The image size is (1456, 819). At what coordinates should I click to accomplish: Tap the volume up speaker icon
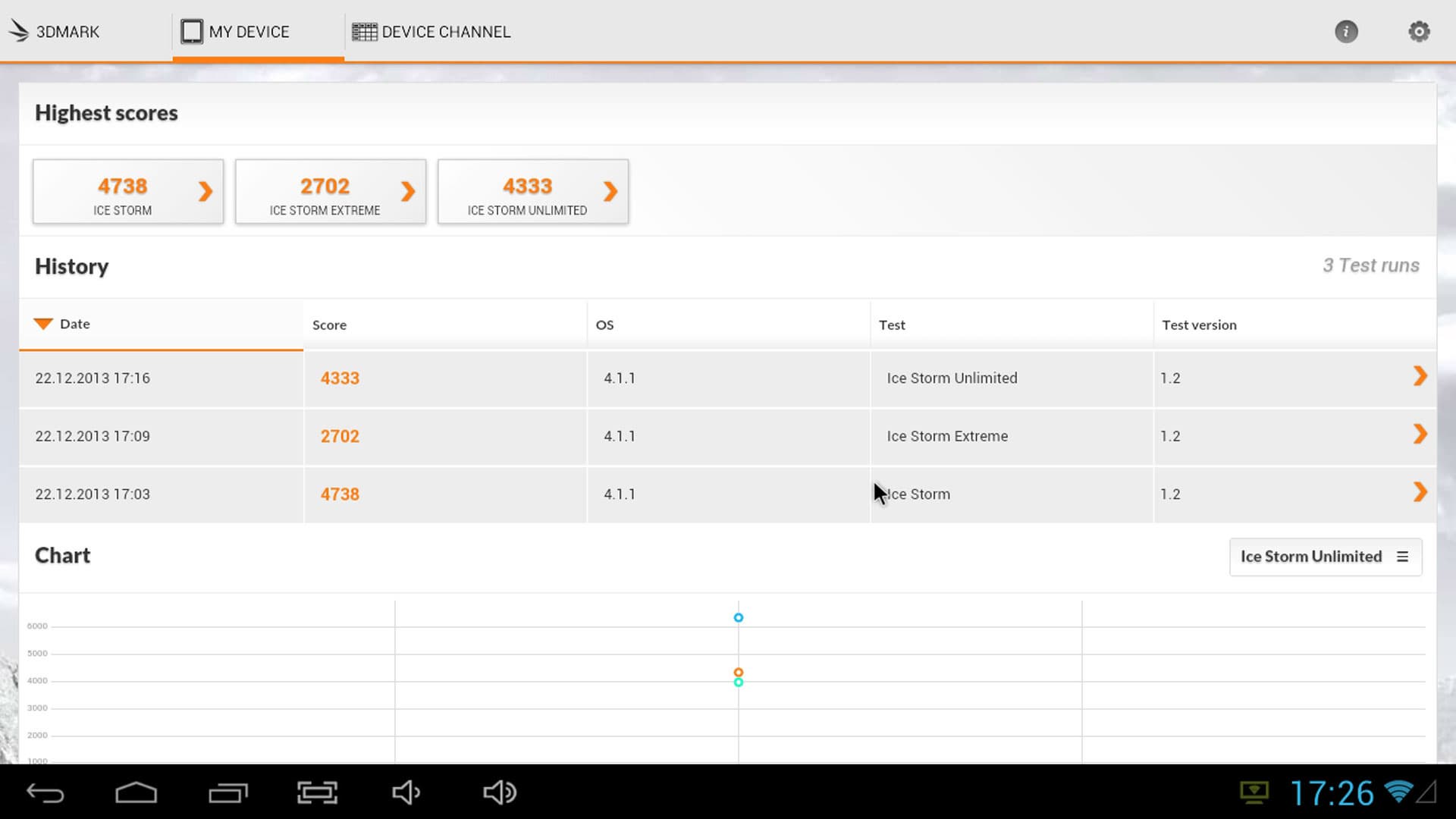click(500, 792)
